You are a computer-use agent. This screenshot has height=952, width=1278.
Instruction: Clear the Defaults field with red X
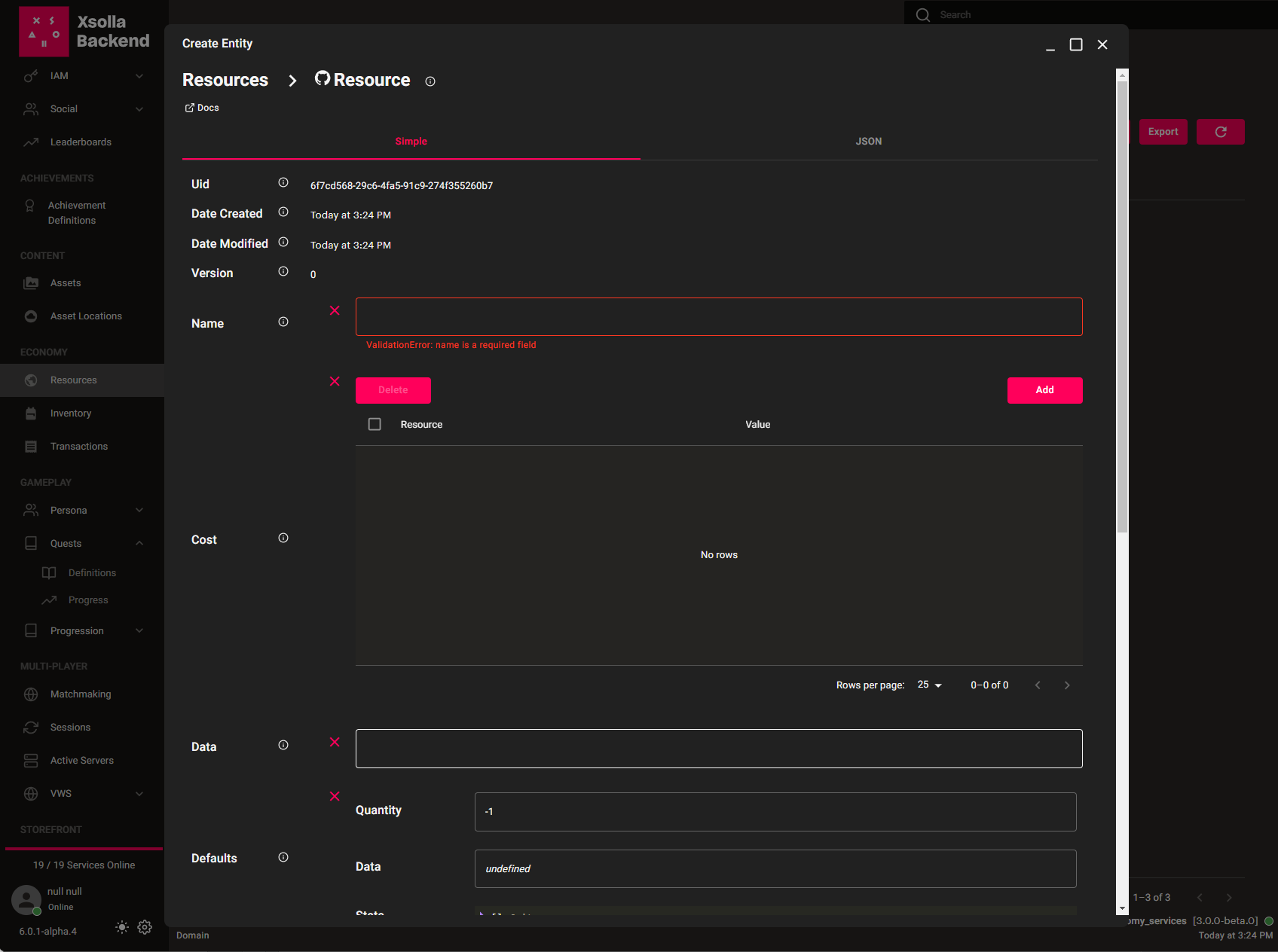pyautogui.click(x=335, y=796)
